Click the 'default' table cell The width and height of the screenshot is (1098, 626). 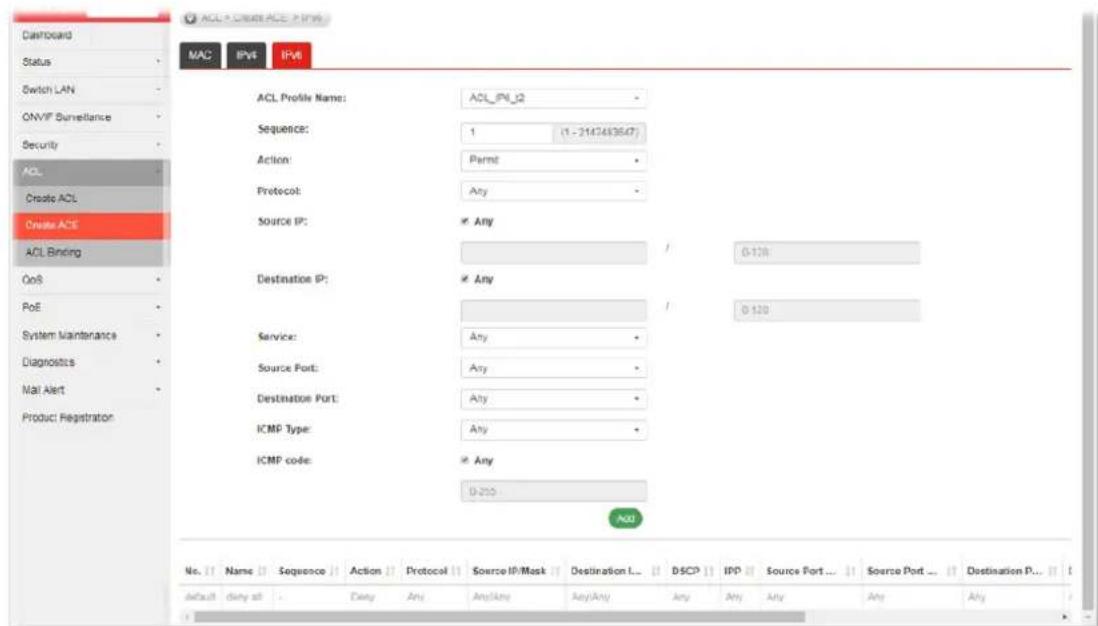[199, 597]
